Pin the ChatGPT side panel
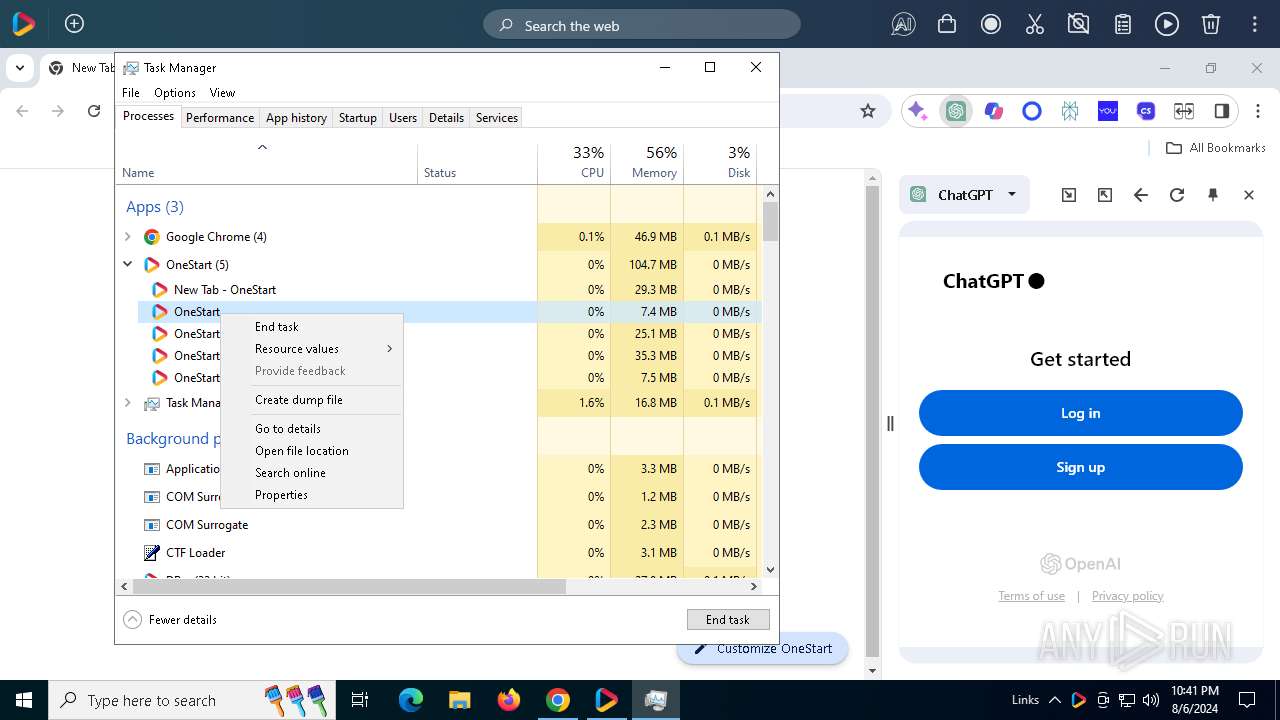 pyautogui.click(x=1213, y=195)
